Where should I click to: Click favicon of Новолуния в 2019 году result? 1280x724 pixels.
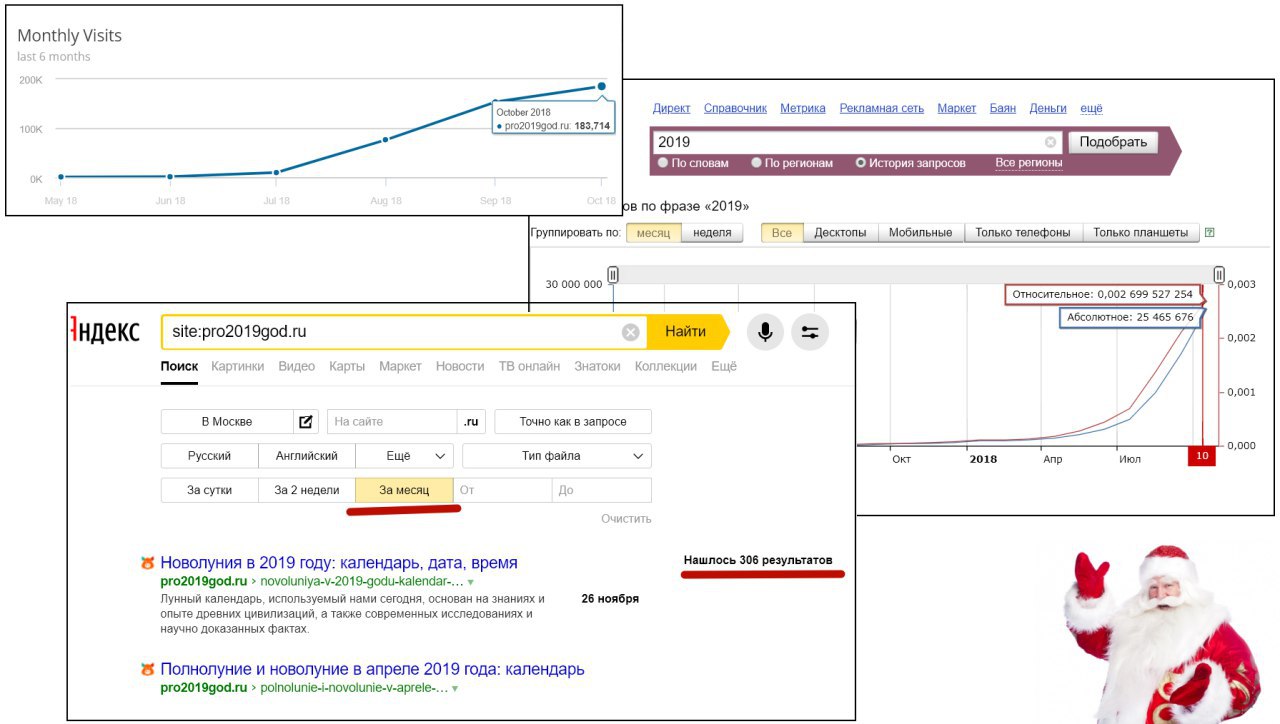(148, 563)
